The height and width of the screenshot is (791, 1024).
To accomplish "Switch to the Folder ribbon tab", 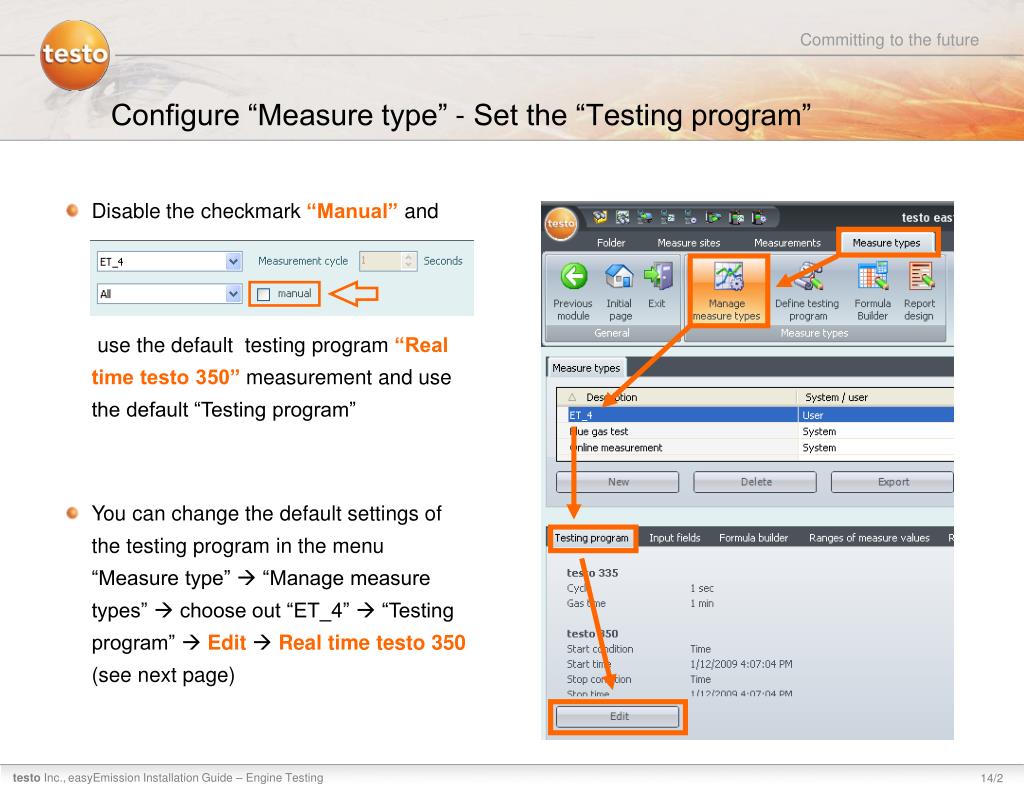I will click(611, 243).
